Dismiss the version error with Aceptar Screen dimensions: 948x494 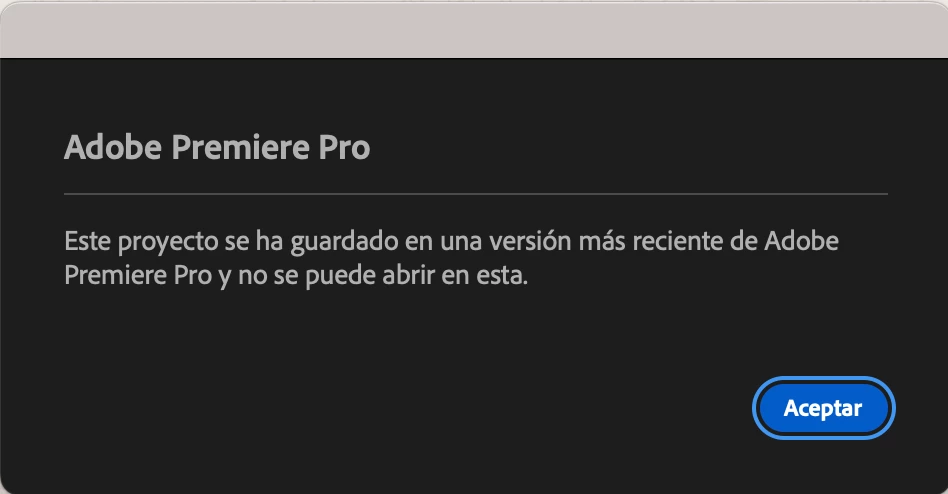823,408
